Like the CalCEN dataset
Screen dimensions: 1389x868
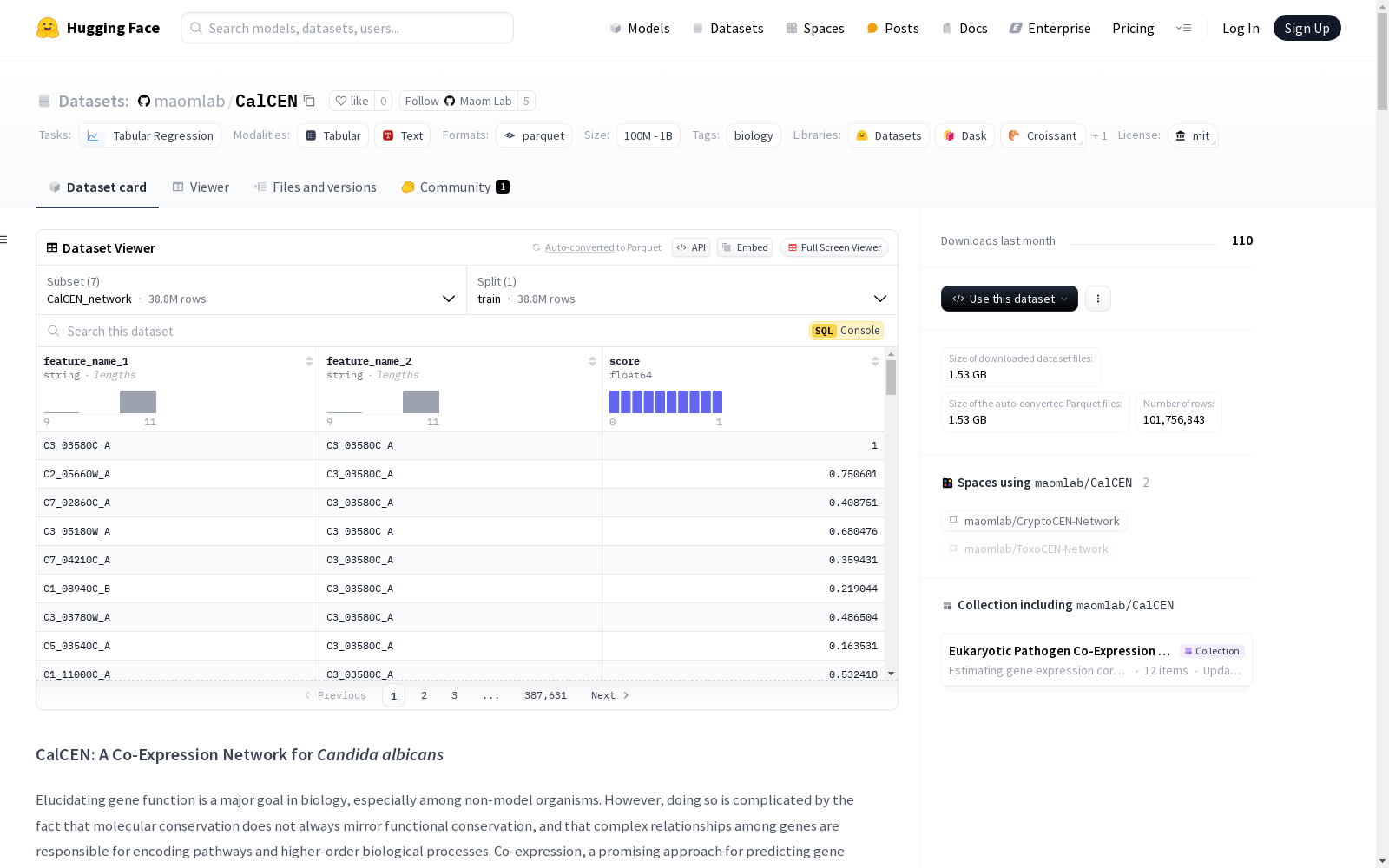(352, 101)
